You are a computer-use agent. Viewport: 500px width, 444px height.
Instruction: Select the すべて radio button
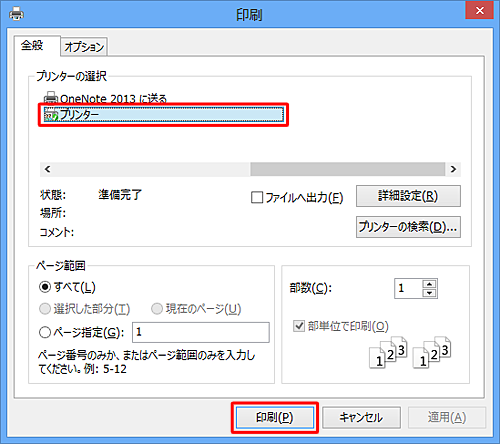(45, 287)
